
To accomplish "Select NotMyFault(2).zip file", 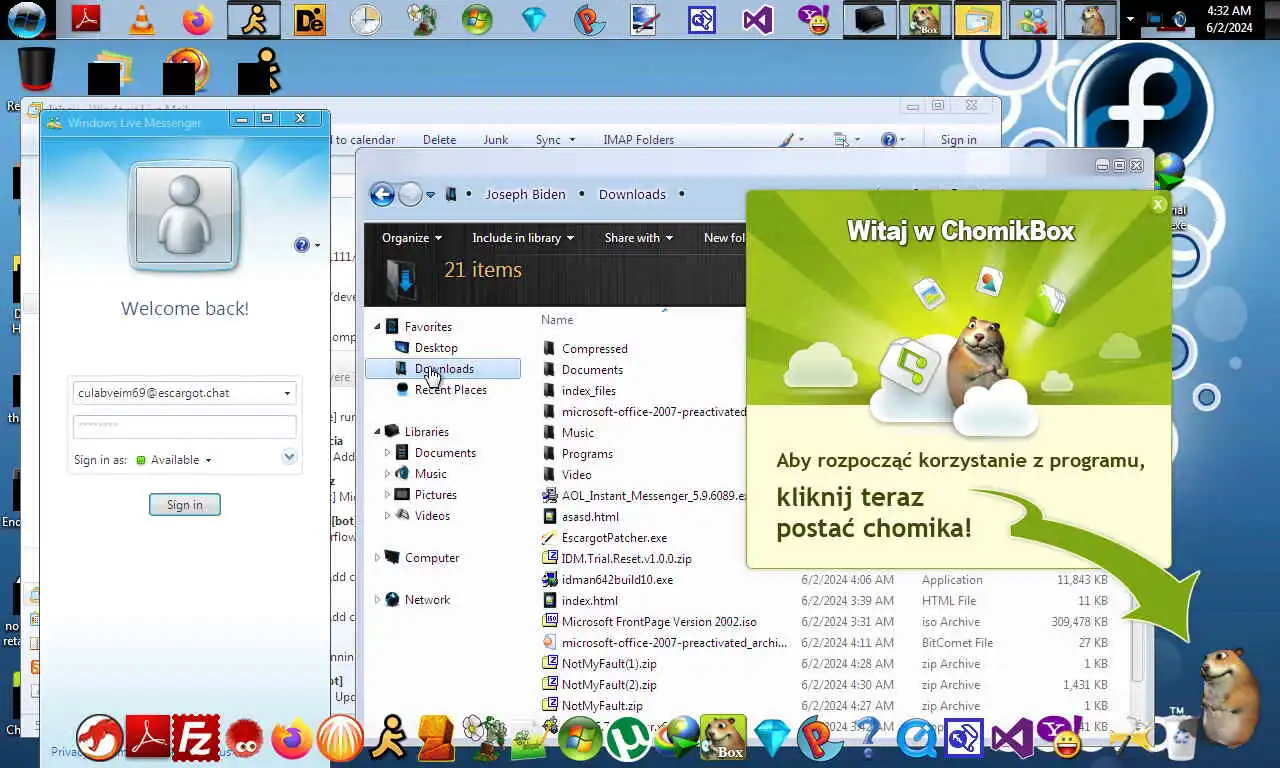I will (609, 685).
